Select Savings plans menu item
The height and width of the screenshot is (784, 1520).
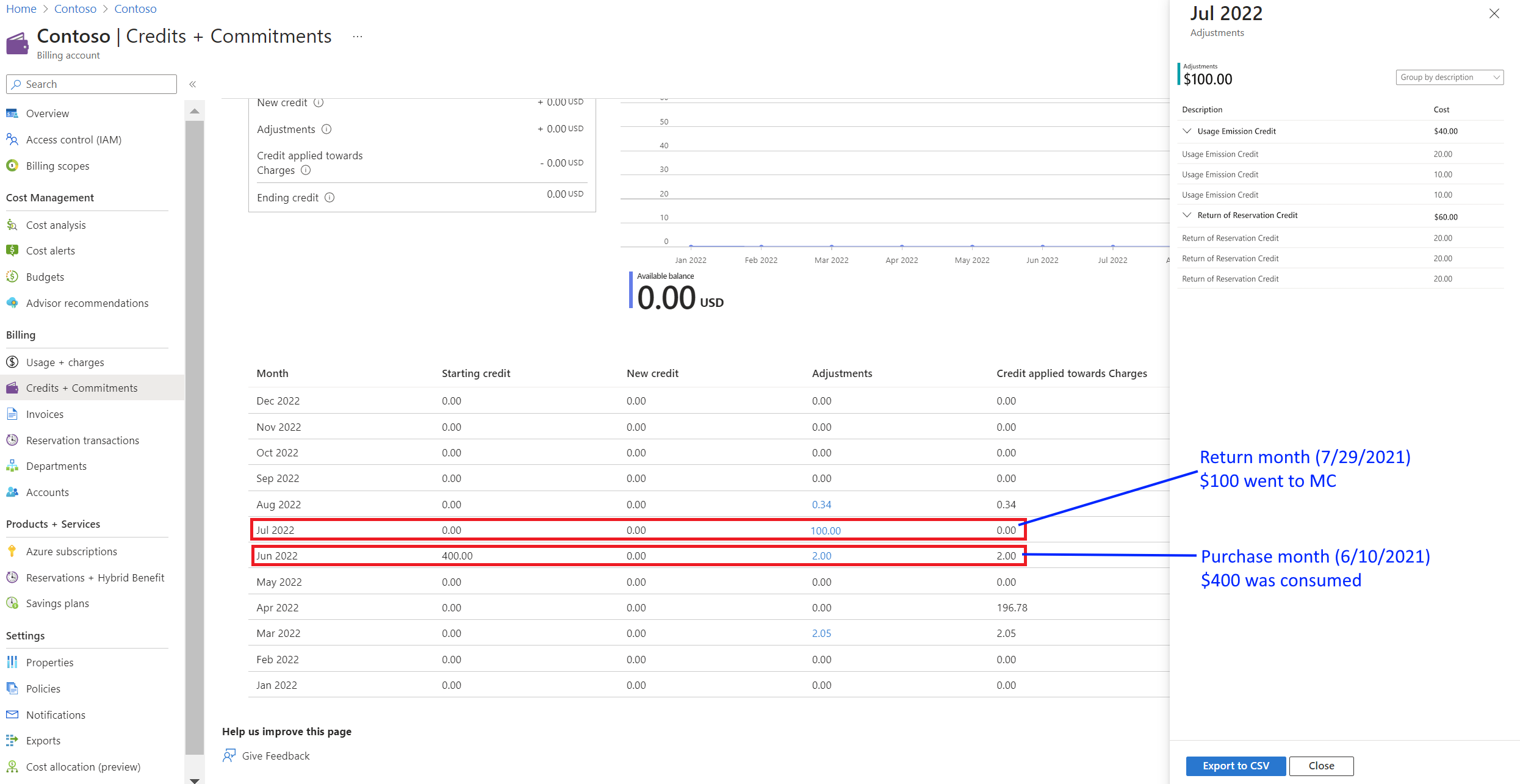tap(57, 603)
